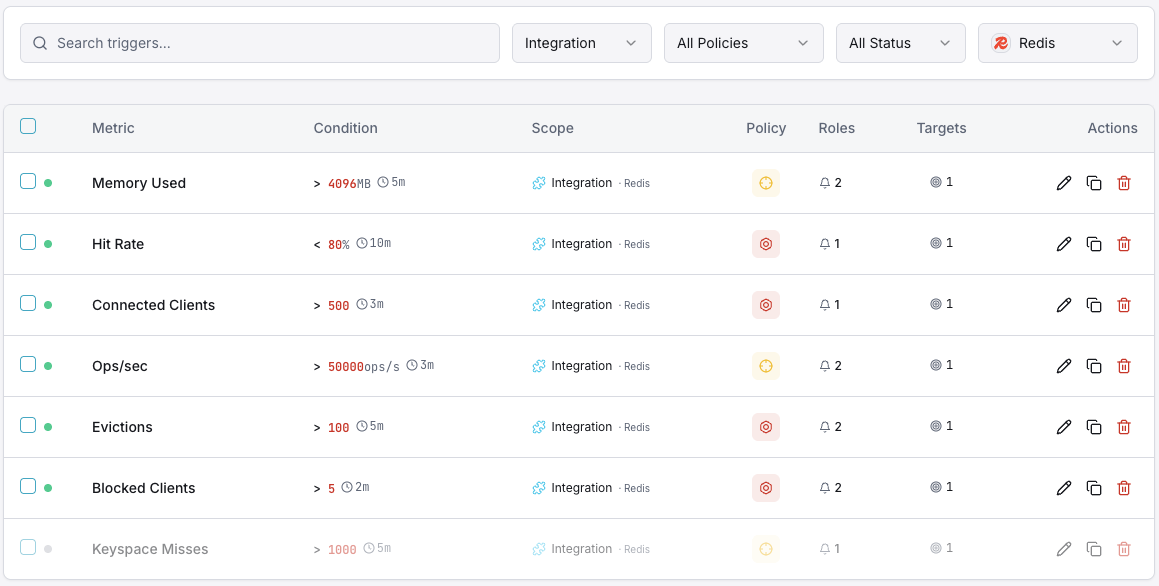Delete the Evictions trigger with the trash icon
This screenshot has width=1159, height=586.
pyautogui.click(x=1124, y=426)
